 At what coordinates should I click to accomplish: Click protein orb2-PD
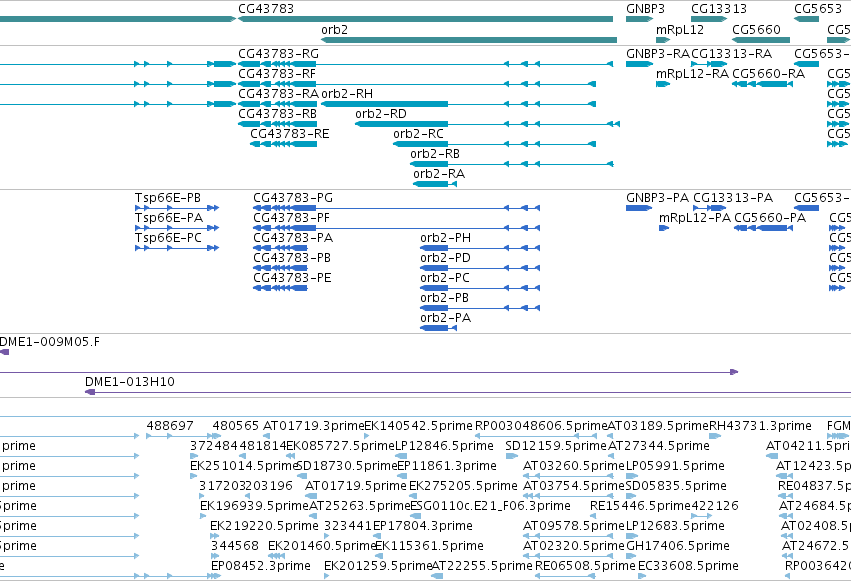pyautogui.click(x=446, y=258)
